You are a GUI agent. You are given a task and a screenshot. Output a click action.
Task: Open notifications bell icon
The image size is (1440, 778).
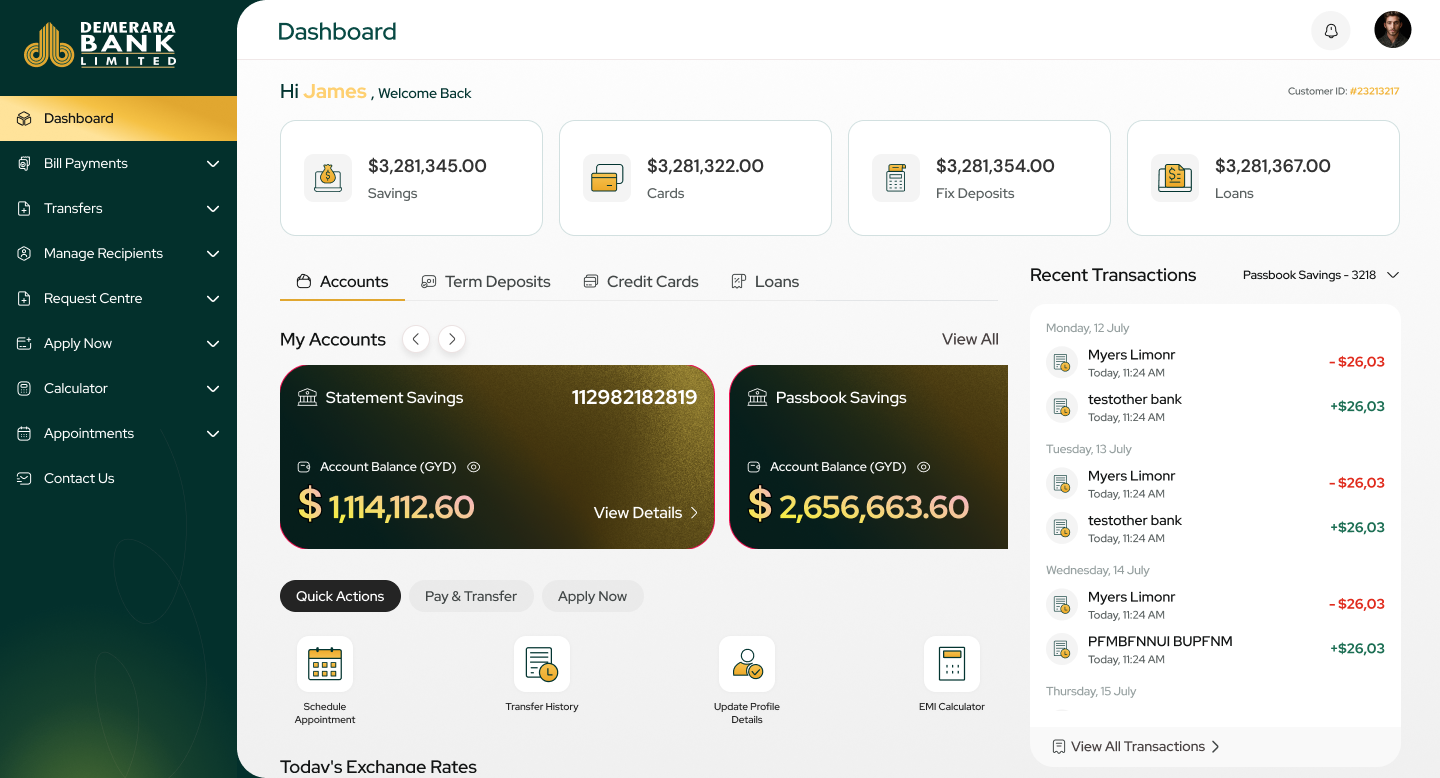point(1331,31)
